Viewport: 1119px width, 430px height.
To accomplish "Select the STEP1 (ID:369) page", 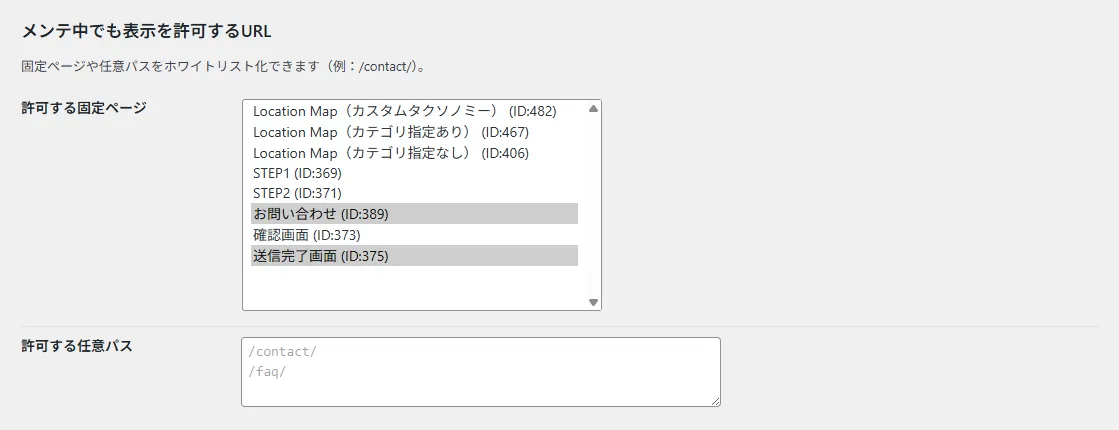I will (297, 173).
